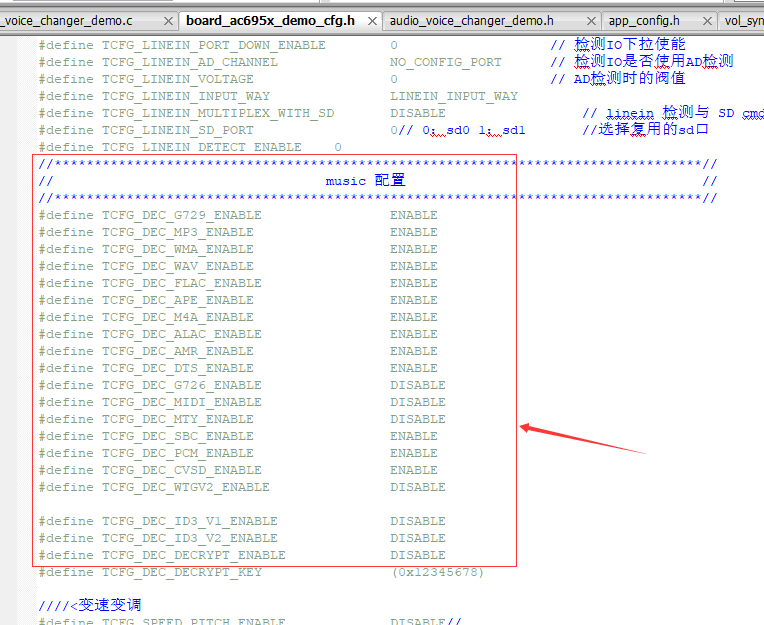This screenshot has width=764, height=625.
Task: Click DISABLE value of TCFG_DEC_WTGV2_ENABLE
Action: tap(418, 488)
